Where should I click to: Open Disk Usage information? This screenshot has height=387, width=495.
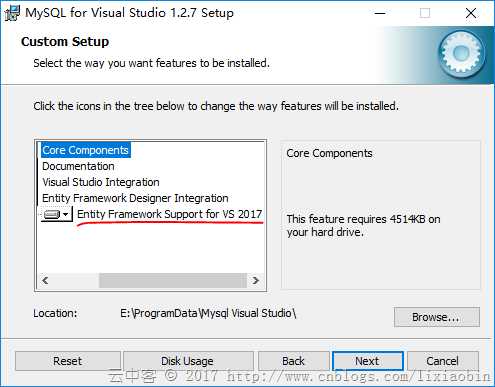pos(188,361)
